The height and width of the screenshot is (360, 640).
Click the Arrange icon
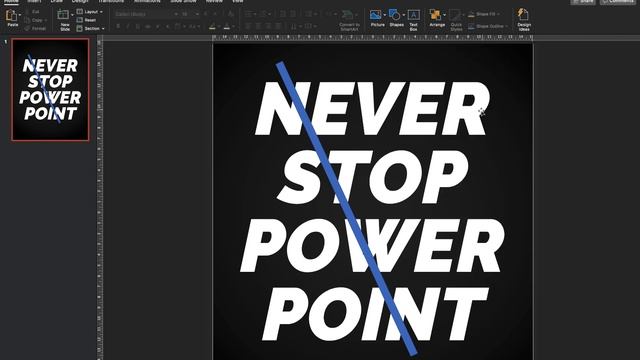[436, 15]
